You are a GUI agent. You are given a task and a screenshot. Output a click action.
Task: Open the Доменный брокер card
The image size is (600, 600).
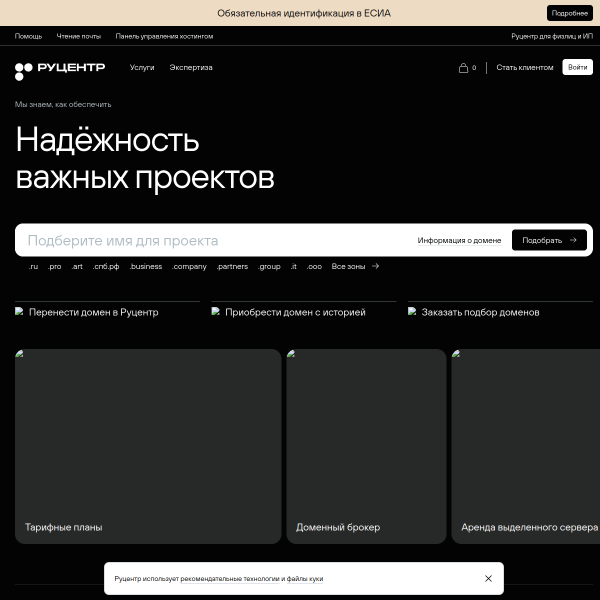click(x=366, y=446)
